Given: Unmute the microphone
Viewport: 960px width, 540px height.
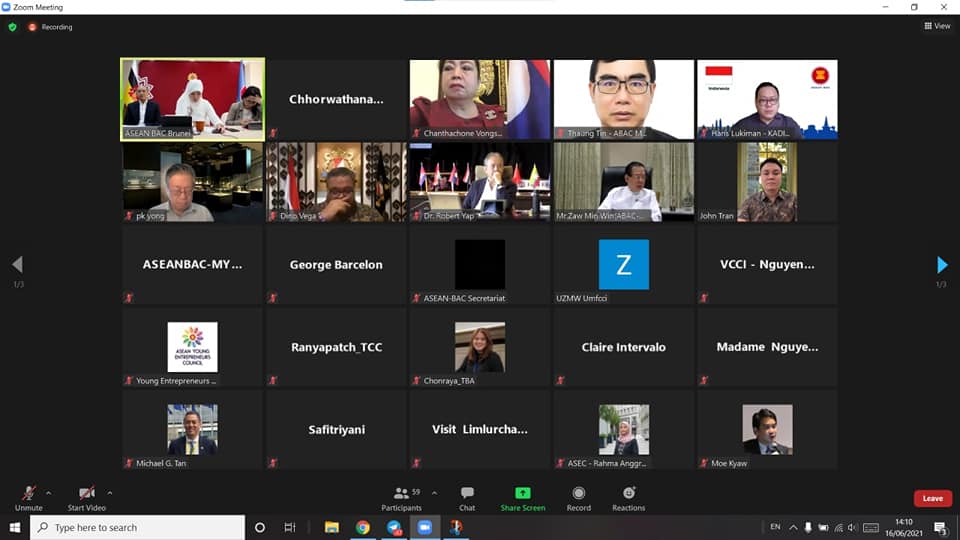Looking at the screenshot, I should 28,498.
